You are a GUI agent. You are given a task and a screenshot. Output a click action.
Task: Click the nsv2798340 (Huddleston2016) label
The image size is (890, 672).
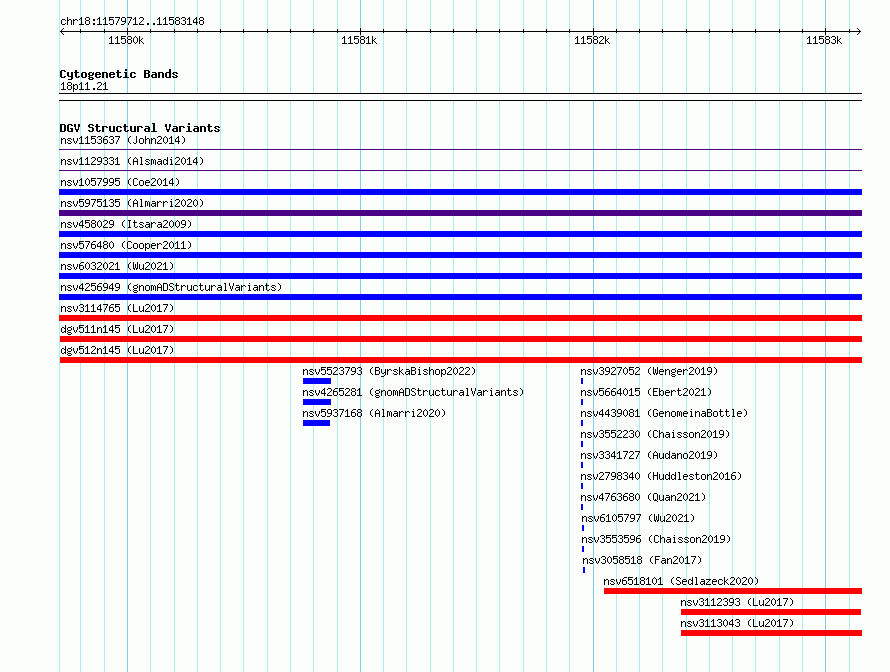(x=661, y=476)
